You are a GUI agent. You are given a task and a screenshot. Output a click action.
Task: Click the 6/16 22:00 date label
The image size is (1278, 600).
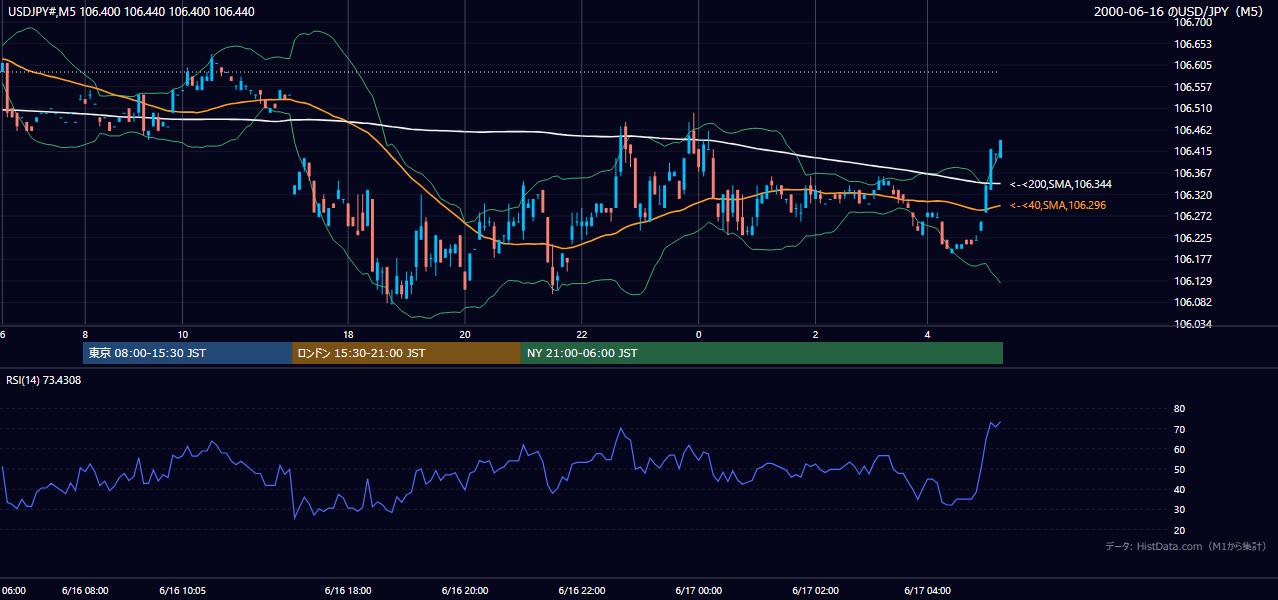pos(581,590)
